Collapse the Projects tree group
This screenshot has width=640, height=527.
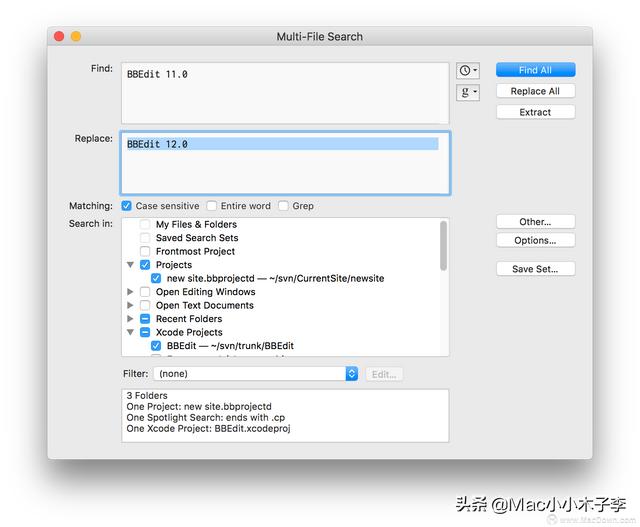point(131,265)
